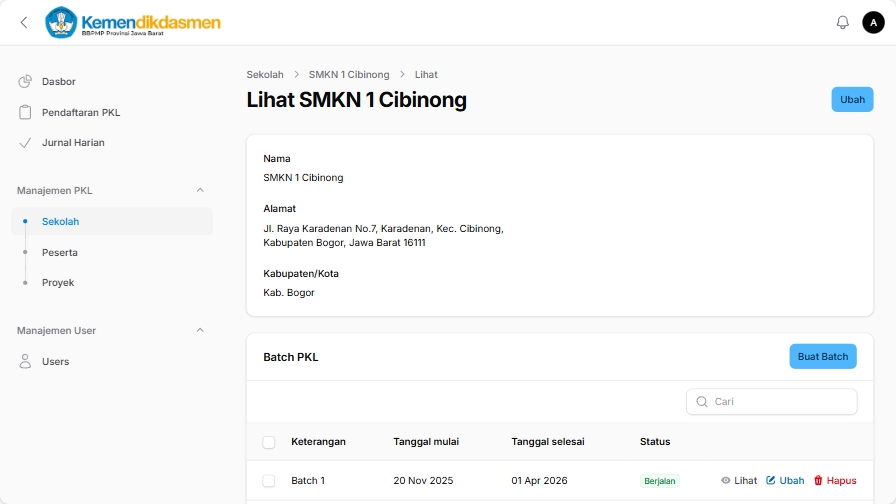Image resolution: width=896 pixels, height=504 pixels.
Task: Click the Jurnal Harian checkmark icon
Action: pos(25,143)
